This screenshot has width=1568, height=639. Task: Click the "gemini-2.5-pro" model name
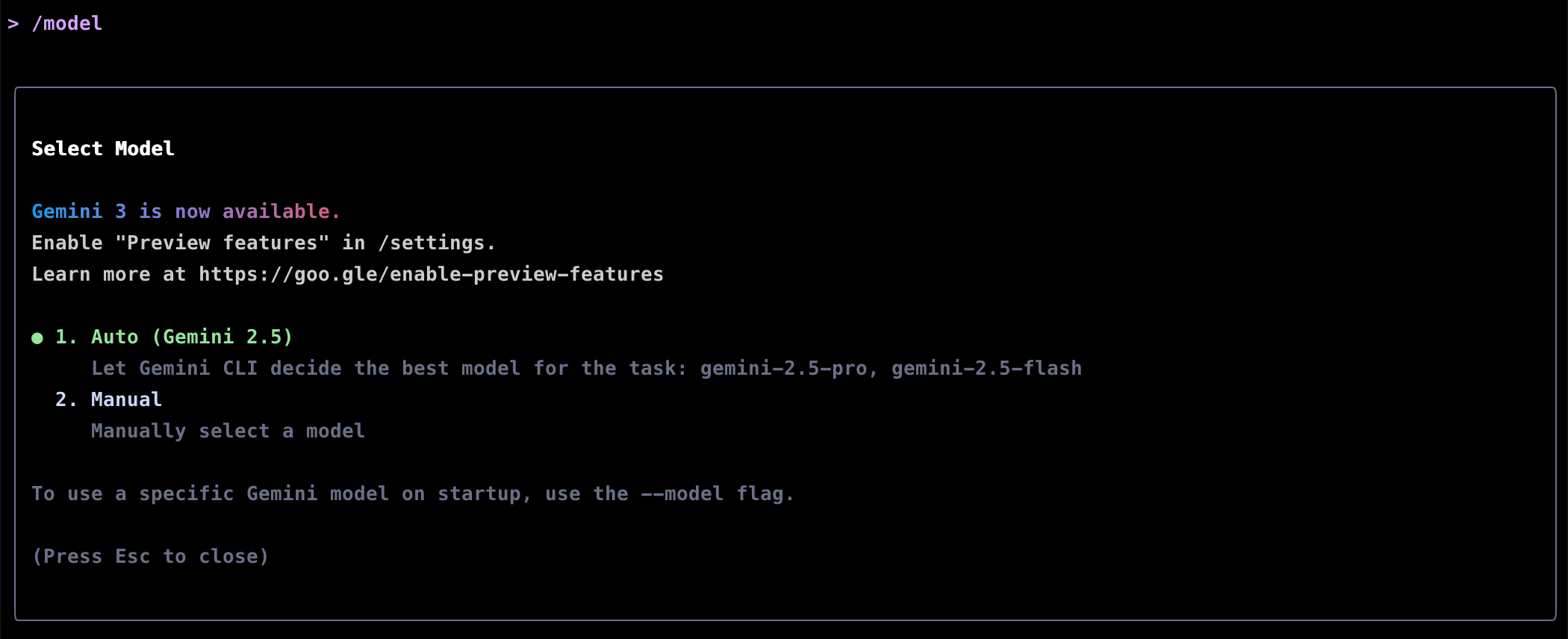pos(783,368)
